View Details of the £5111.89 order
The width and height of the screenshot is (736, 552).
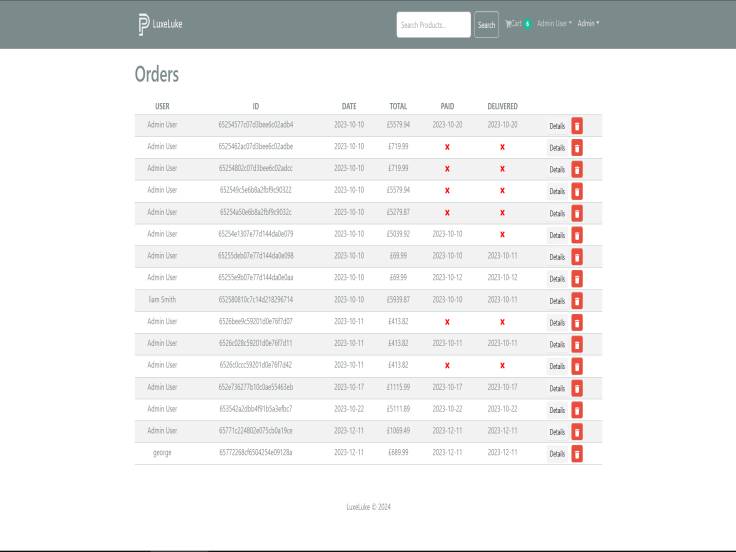pyautogui.click(x=557, y=410)
